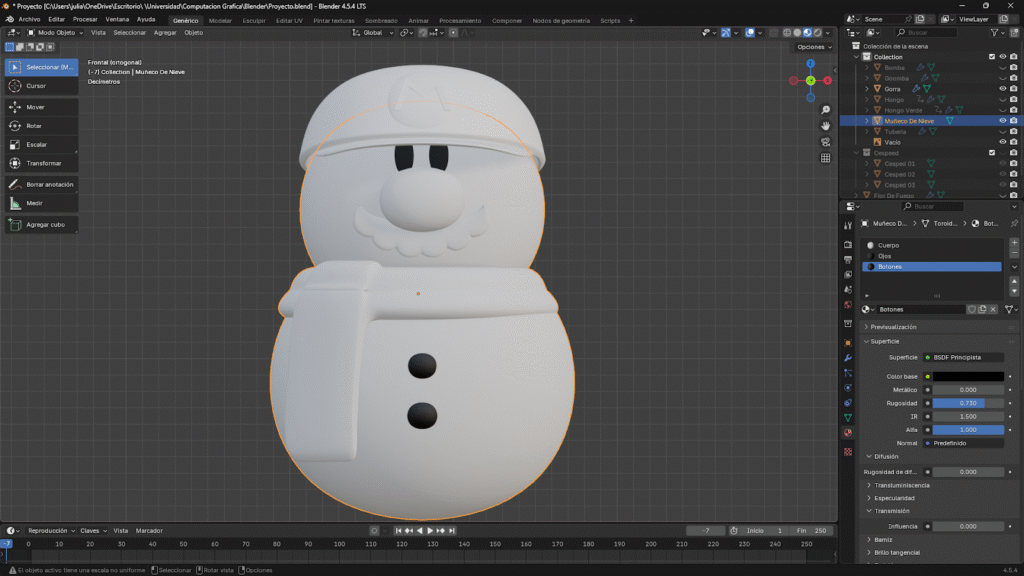This screenshot has width=1024, height=576.
Task: Click the camera view icon in viewport
Action: (x=826, y=142)
